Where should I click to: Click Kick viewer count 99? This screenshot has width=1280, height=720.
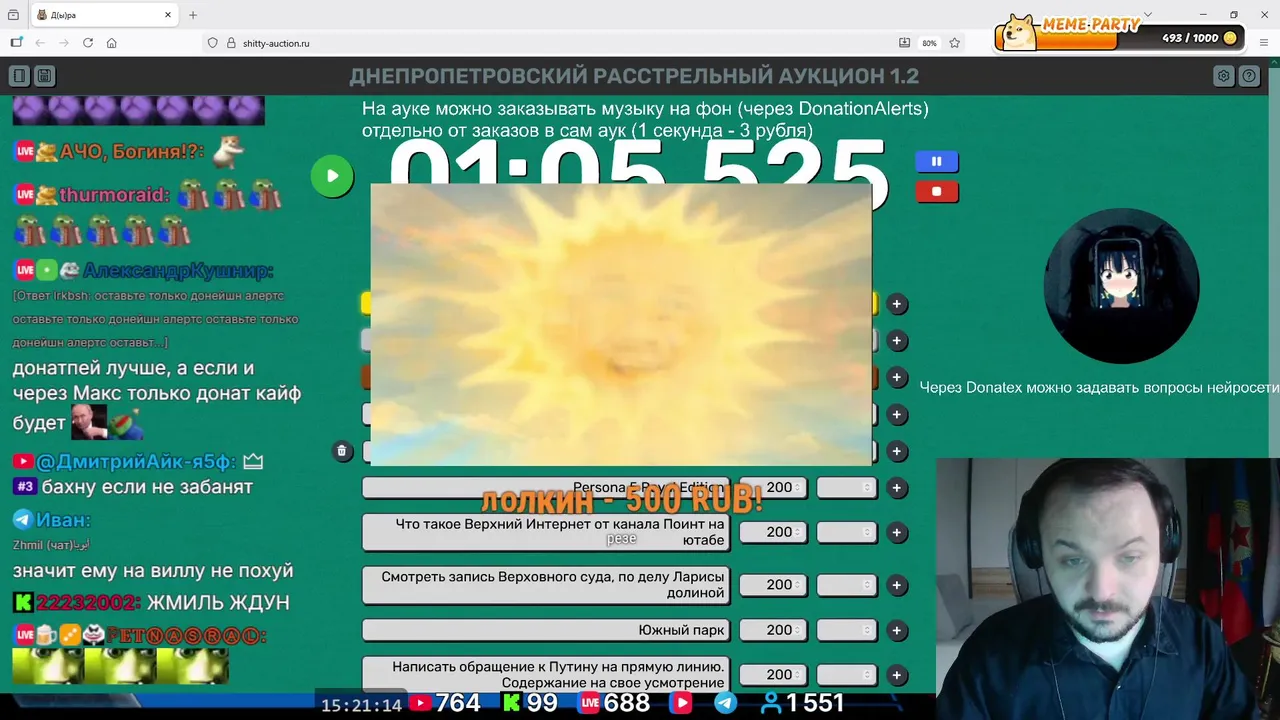(530, 703)
